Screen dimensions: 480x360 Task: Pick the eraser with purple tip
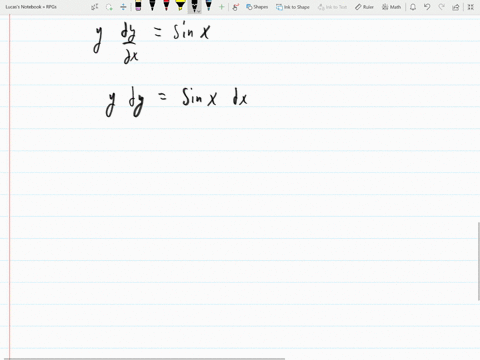click(x=138, y=6)
